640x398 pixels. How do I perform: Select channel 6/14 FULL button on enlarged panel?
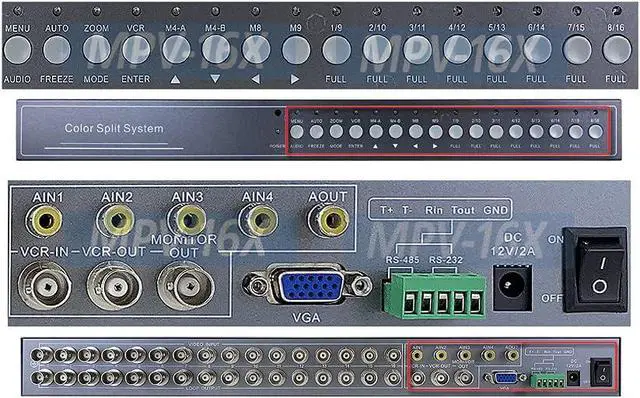[x=537, y=50]
